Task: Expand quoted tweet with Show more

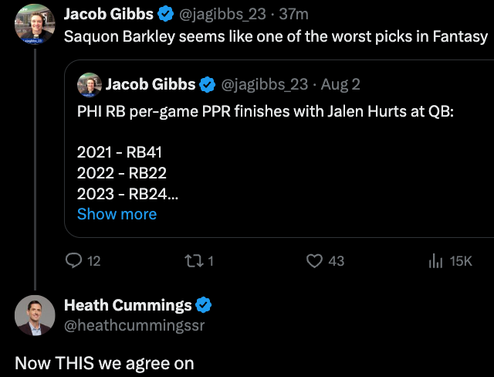Action: coord(117,214)
